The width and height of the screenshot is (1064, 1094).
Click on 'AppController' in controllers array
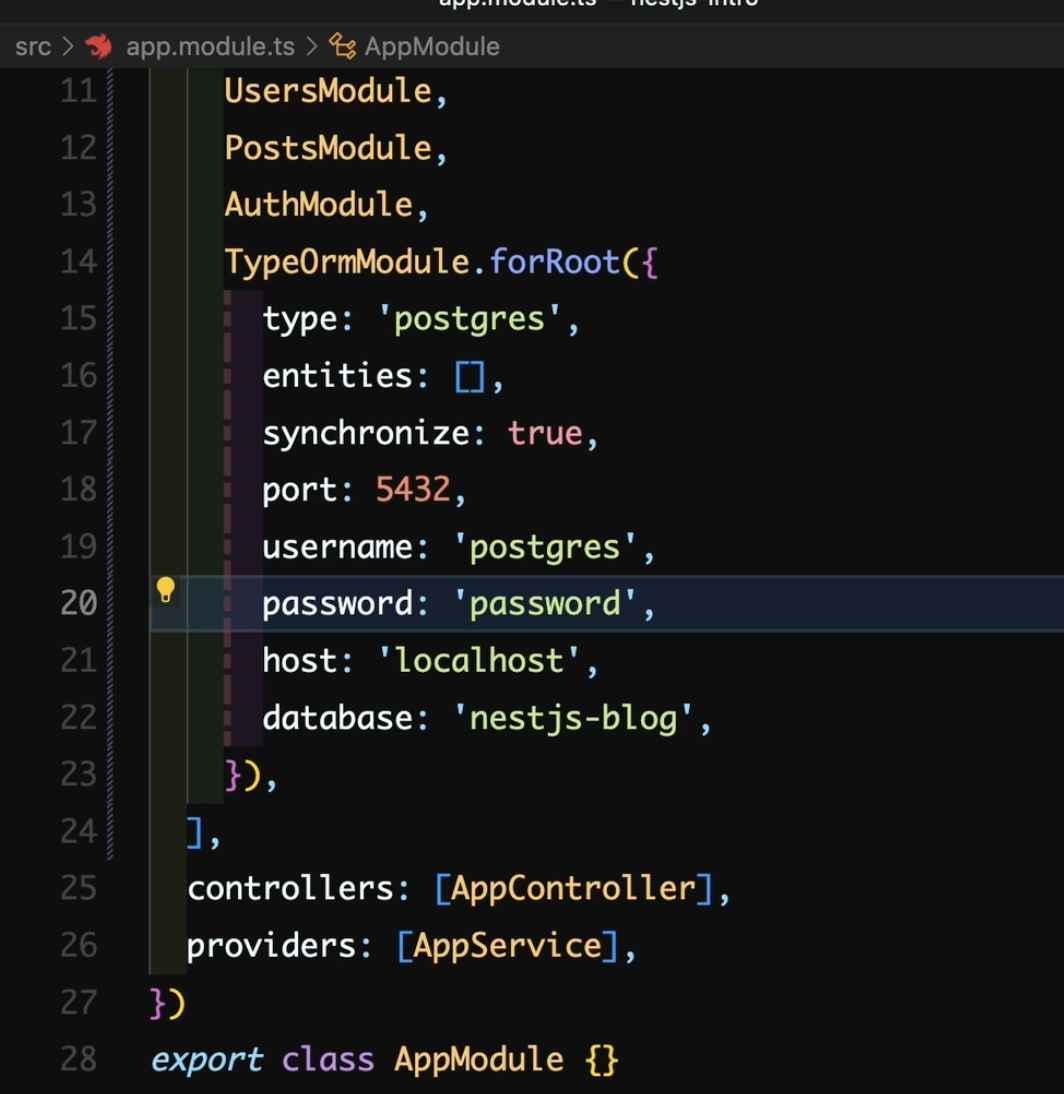573,888
